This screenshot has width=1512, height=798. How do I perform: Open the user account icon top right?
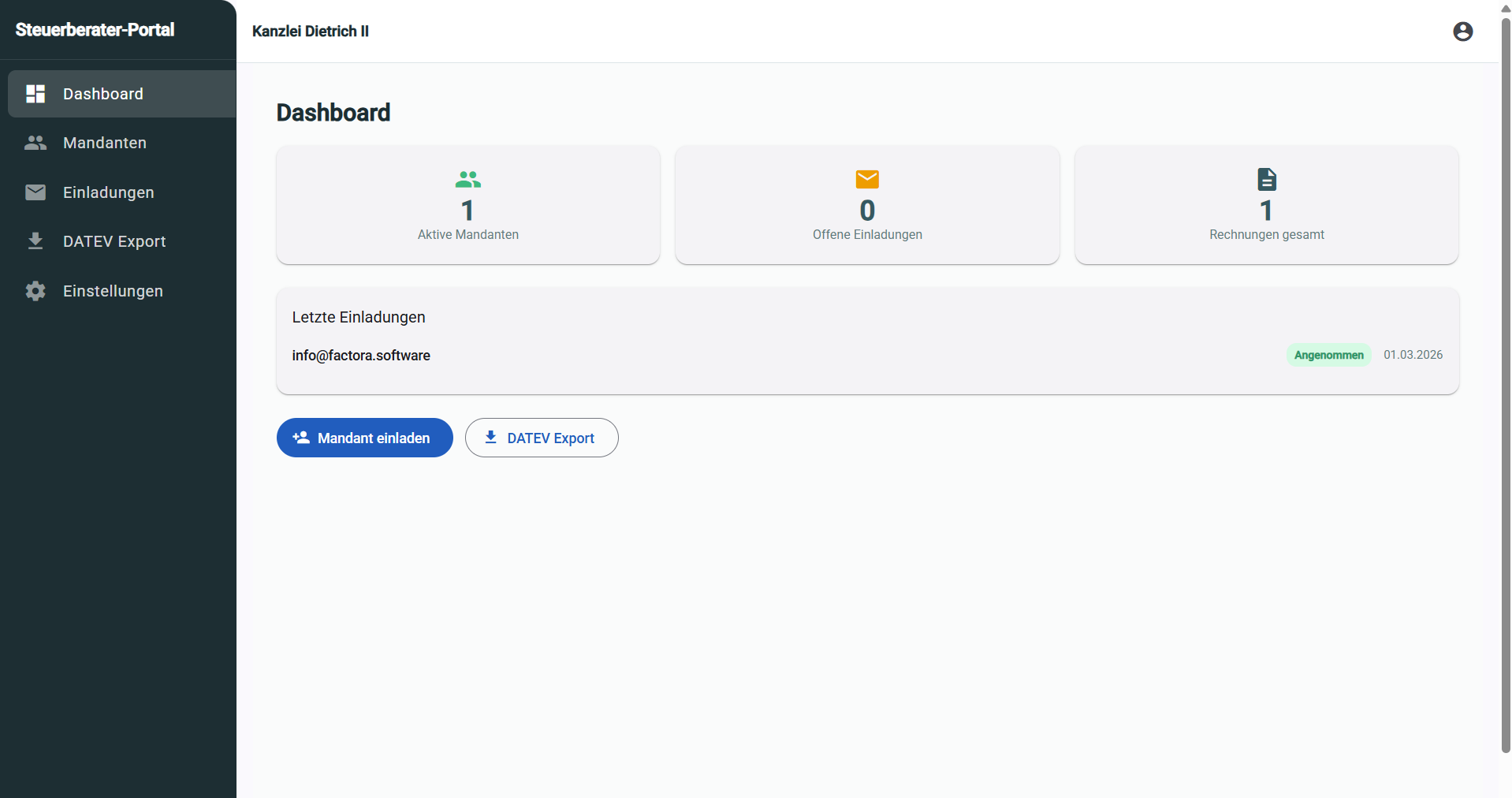point(1462,32)
